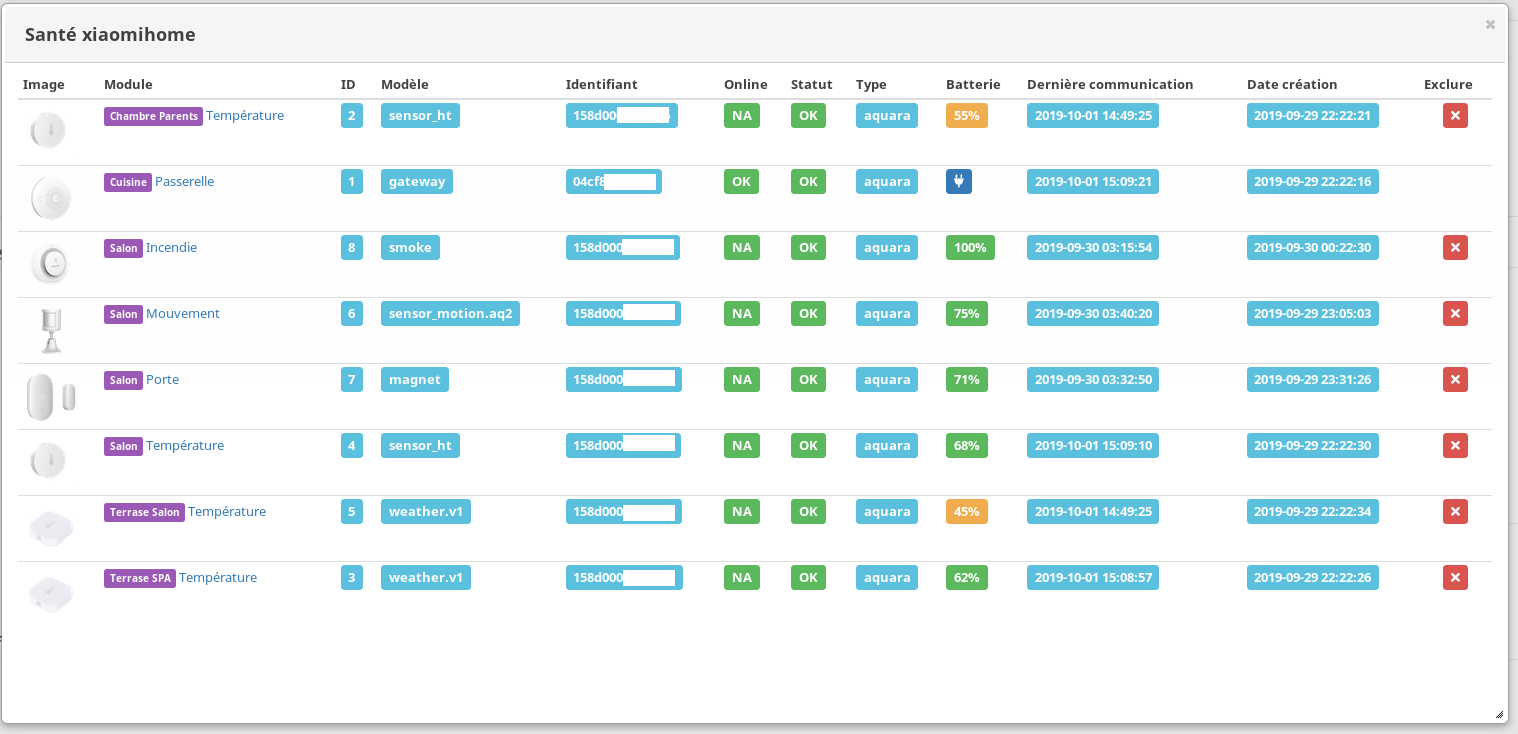Click the smoke detector device image
This screenshot has width=1518, height=734.
(x=49, y=264)
